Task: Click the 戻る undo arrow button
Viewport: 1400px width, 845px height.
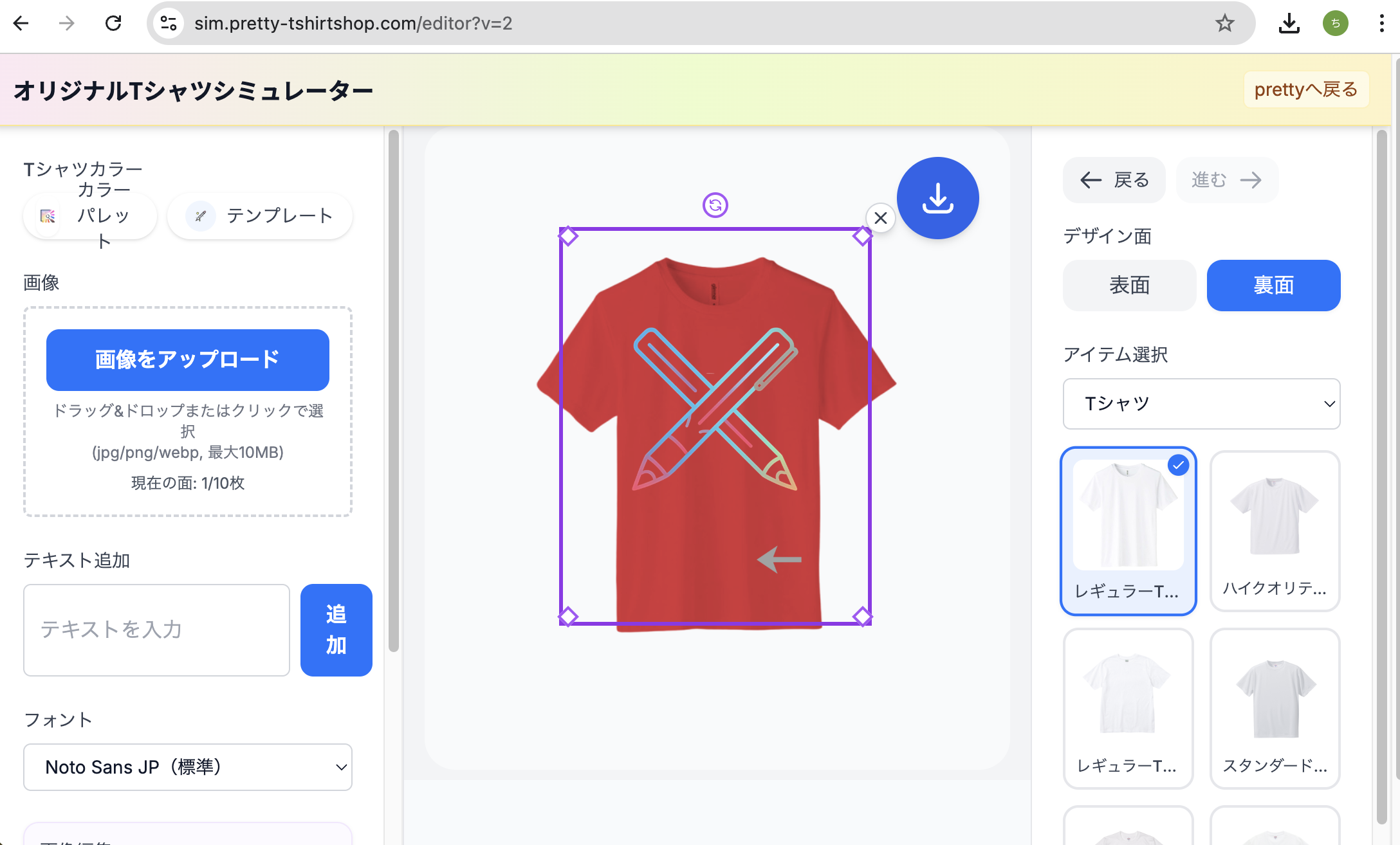Action: click(1114, 180)
